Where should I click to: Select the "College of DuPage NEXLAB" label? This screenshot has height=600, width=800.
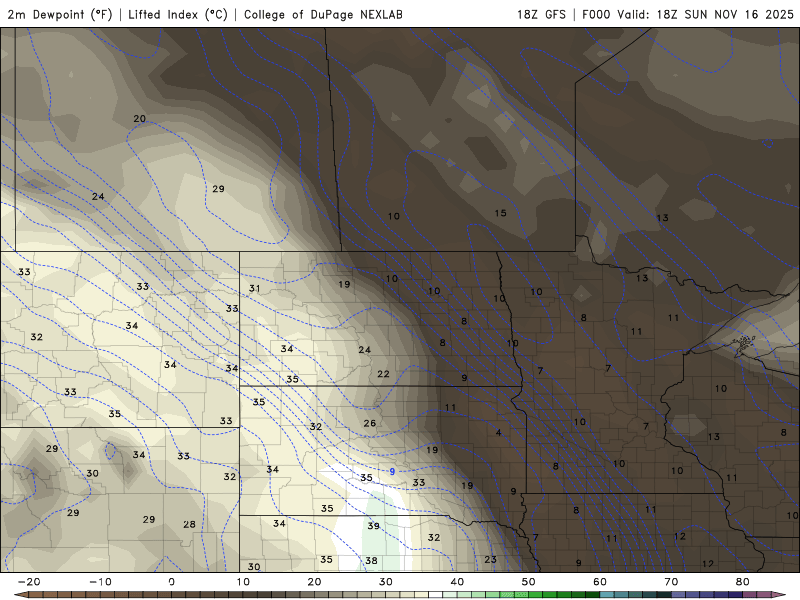tap(323, 14)
